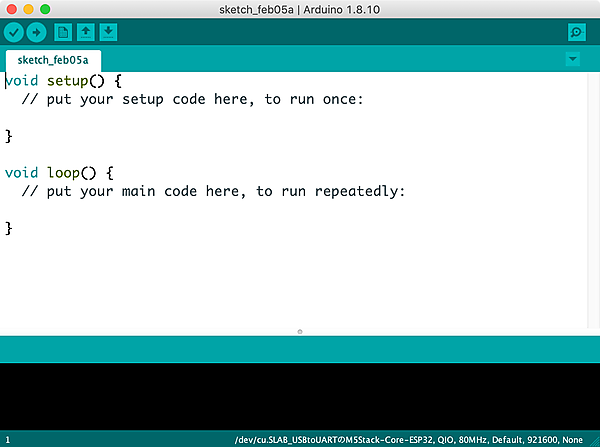Open a sketch using the up-arrow icon
The image size is (600, 447).
(86, 32)
